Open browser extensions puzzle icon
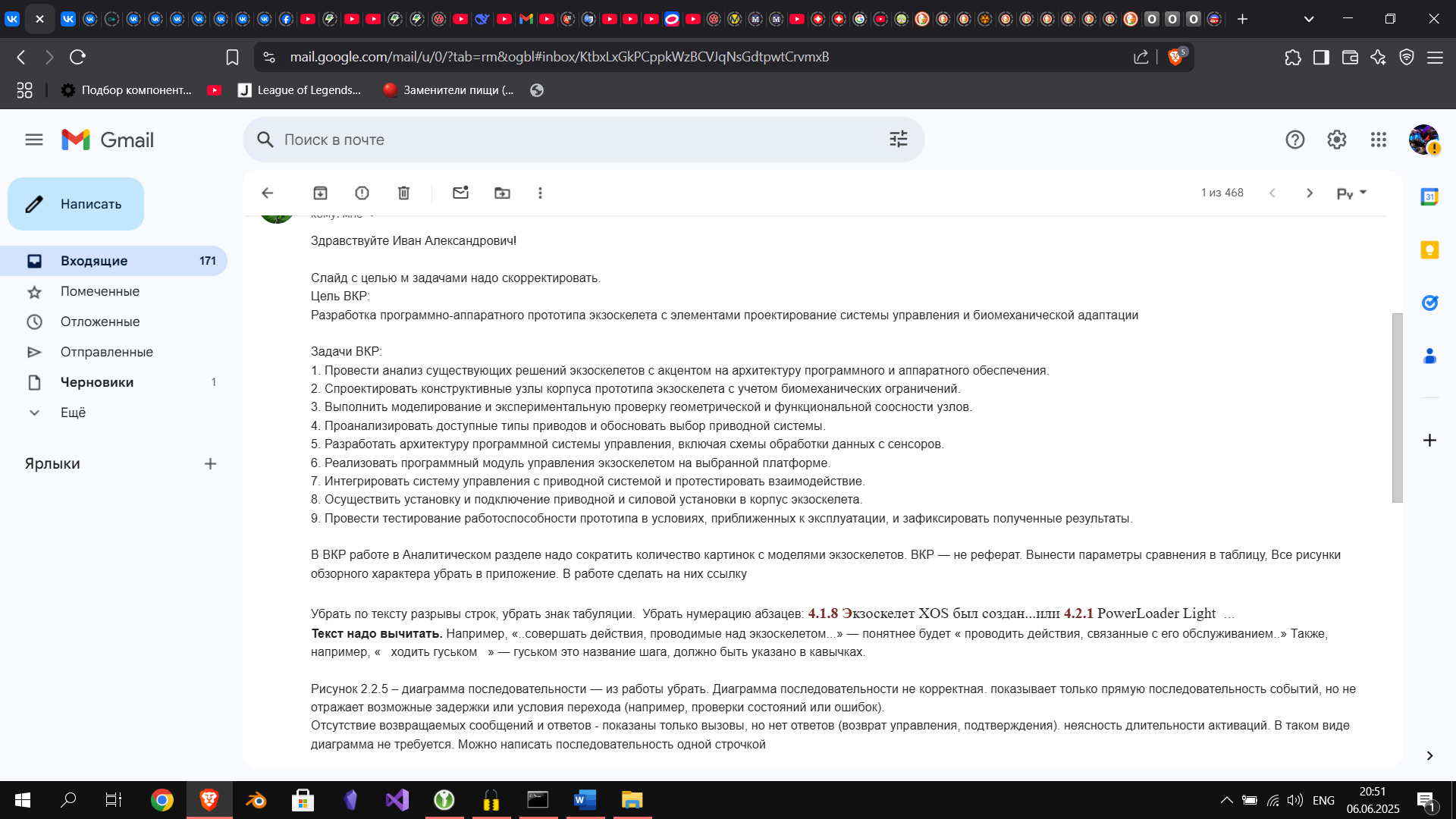 point(1293,57)
